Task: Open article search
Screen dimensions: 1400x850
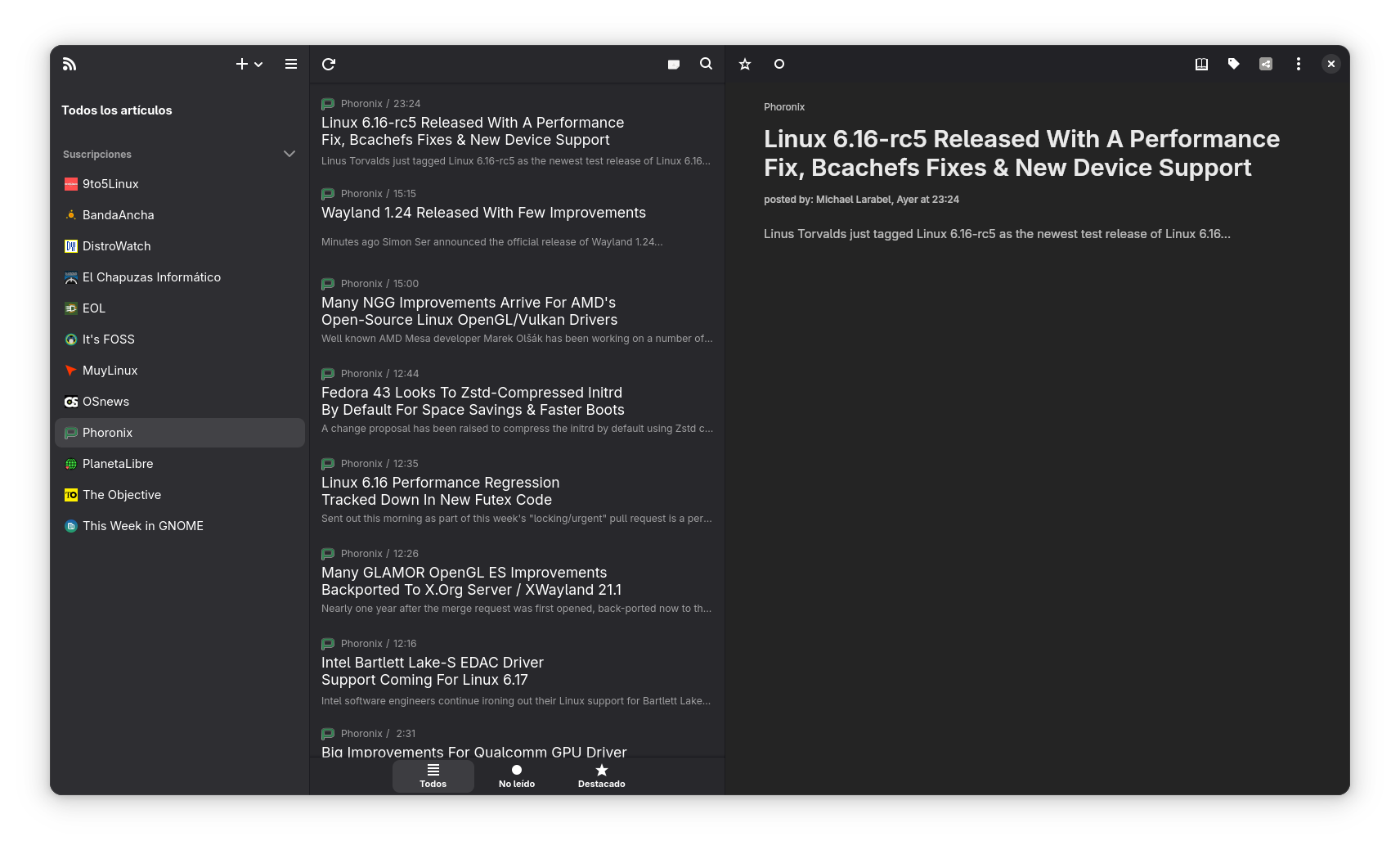Action: click(x=707, y=64)
